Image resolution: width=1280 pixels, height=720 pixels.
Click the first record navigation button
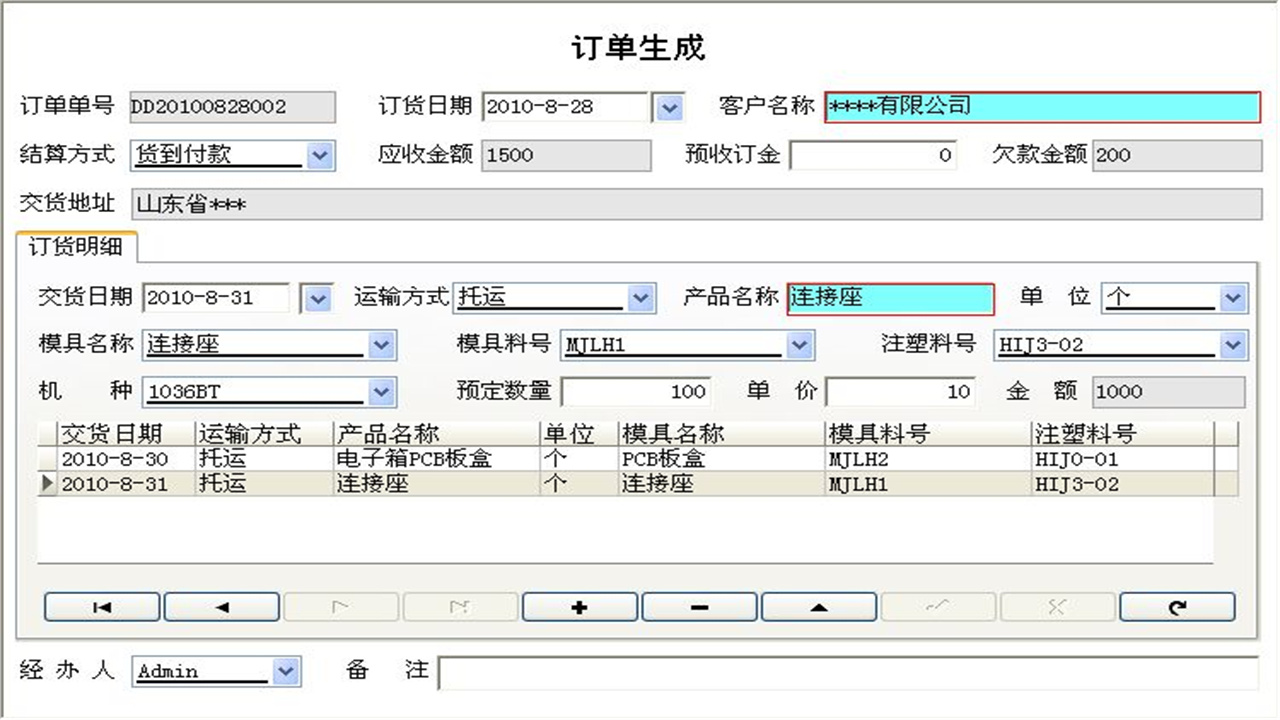pyautogui.click(x=101, y=606)
